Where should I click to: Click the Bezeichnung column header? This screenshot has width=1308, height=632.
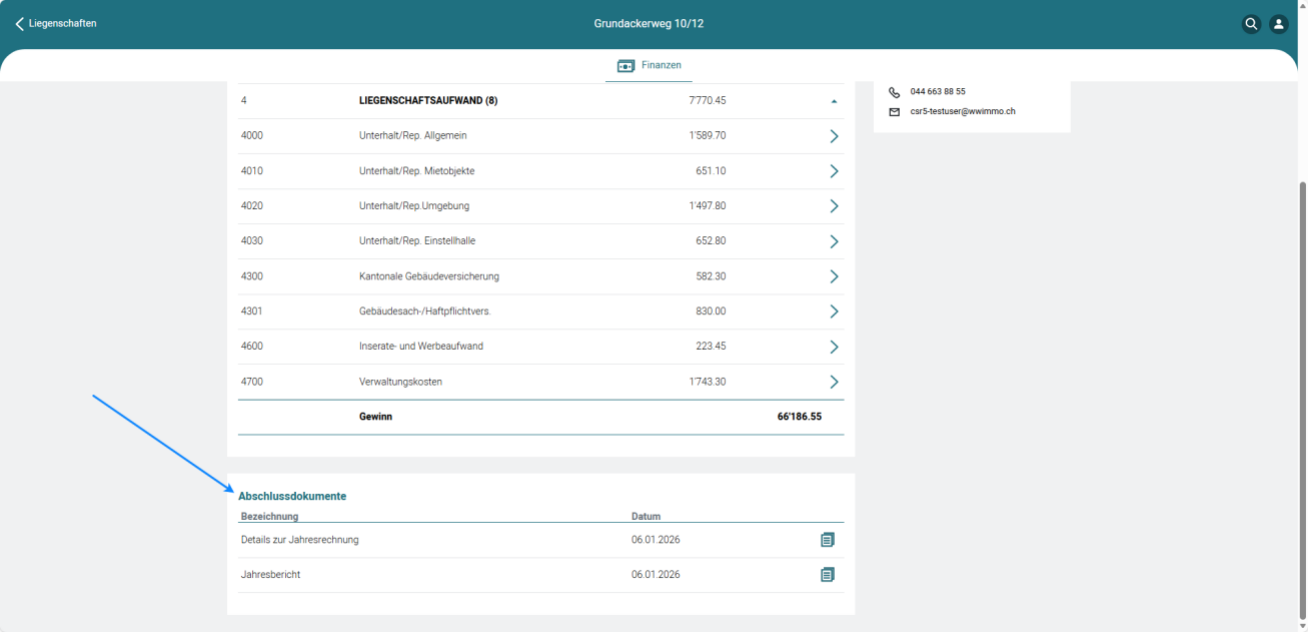270,517
